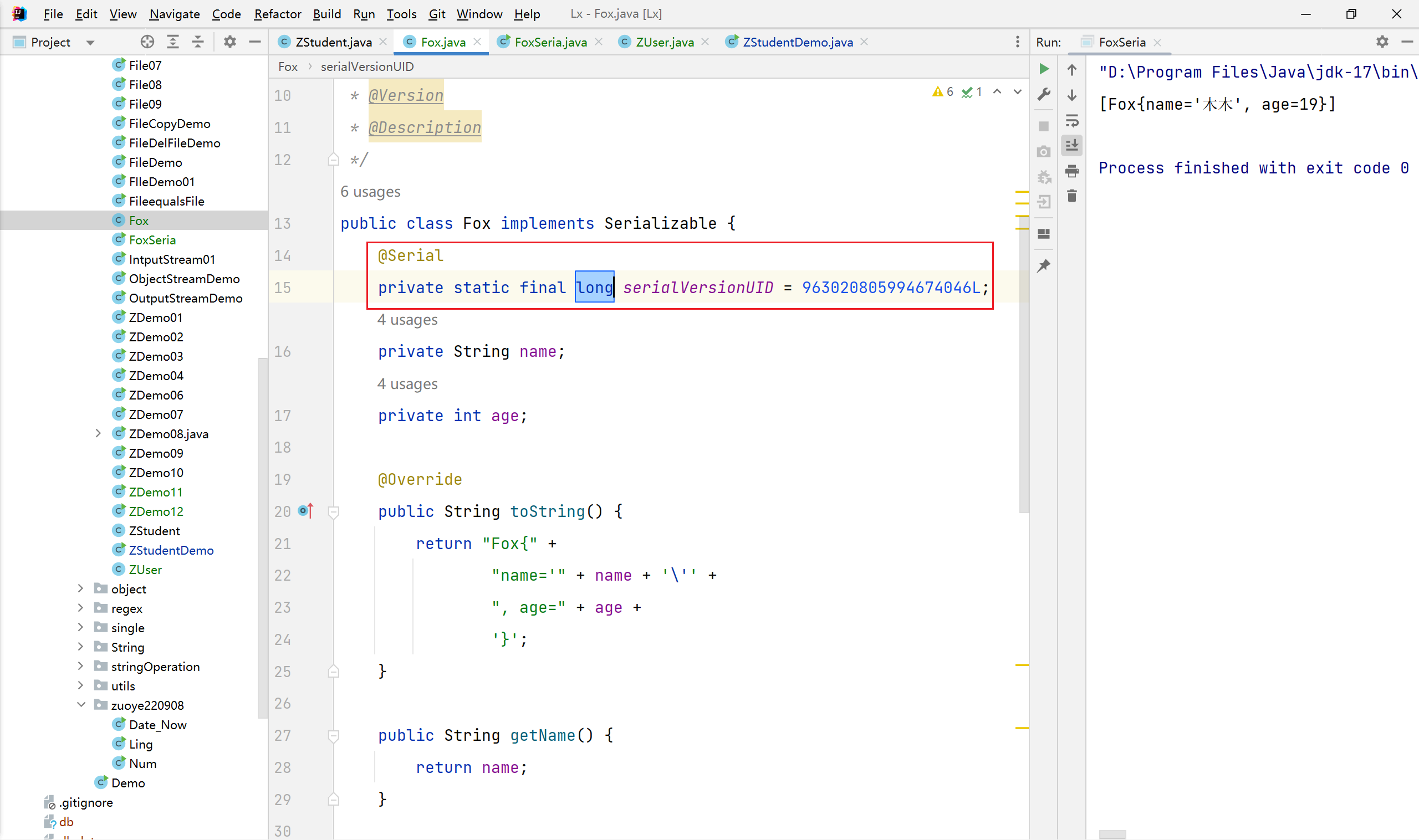This screenshot has width=1419, height=840.
Task: Open the Project view dropdown
Action: tap(90, 43)
